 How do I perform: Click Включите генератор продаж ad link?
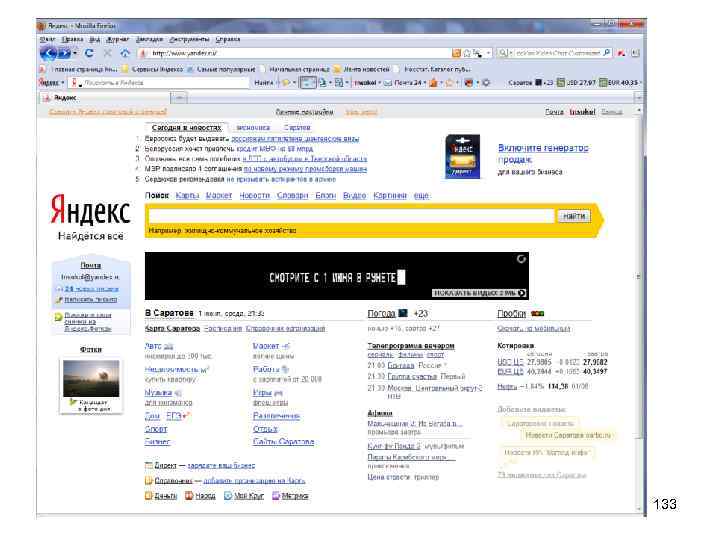point(543,154)
